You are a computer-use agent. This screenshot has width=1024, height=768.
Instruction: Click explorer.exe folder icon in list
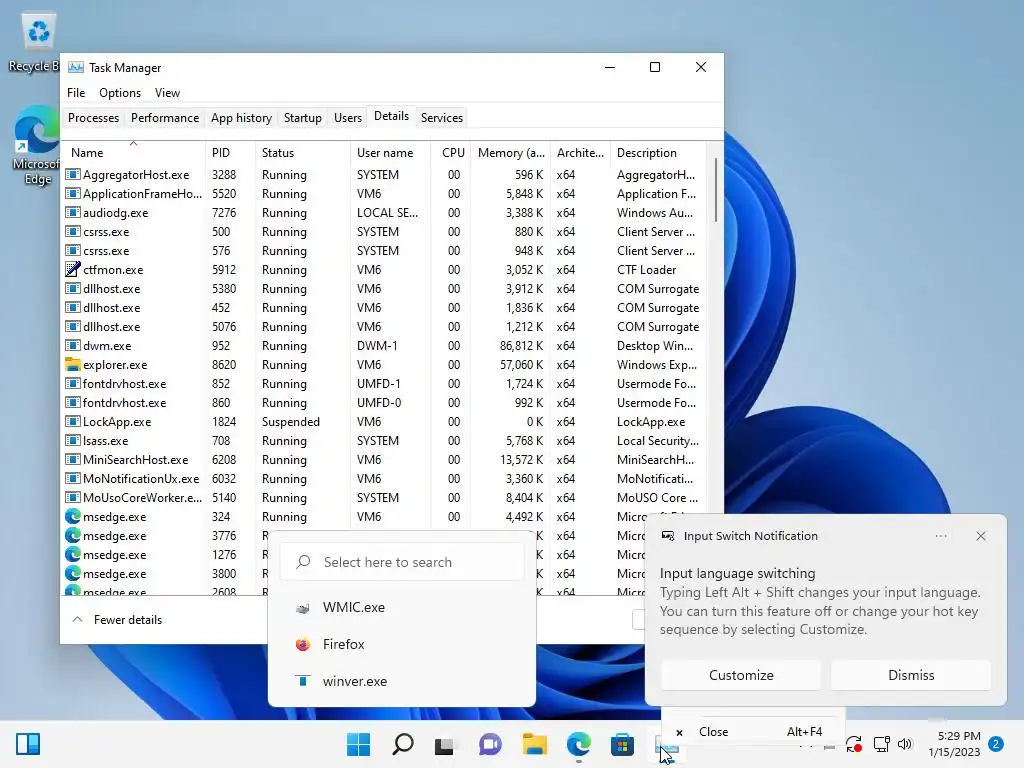tap(72, 364)
